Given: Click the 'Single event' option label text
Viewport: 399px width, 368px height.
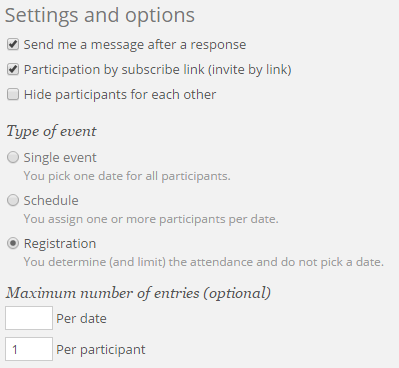Looking at the screenshot, I should [60, 158].
